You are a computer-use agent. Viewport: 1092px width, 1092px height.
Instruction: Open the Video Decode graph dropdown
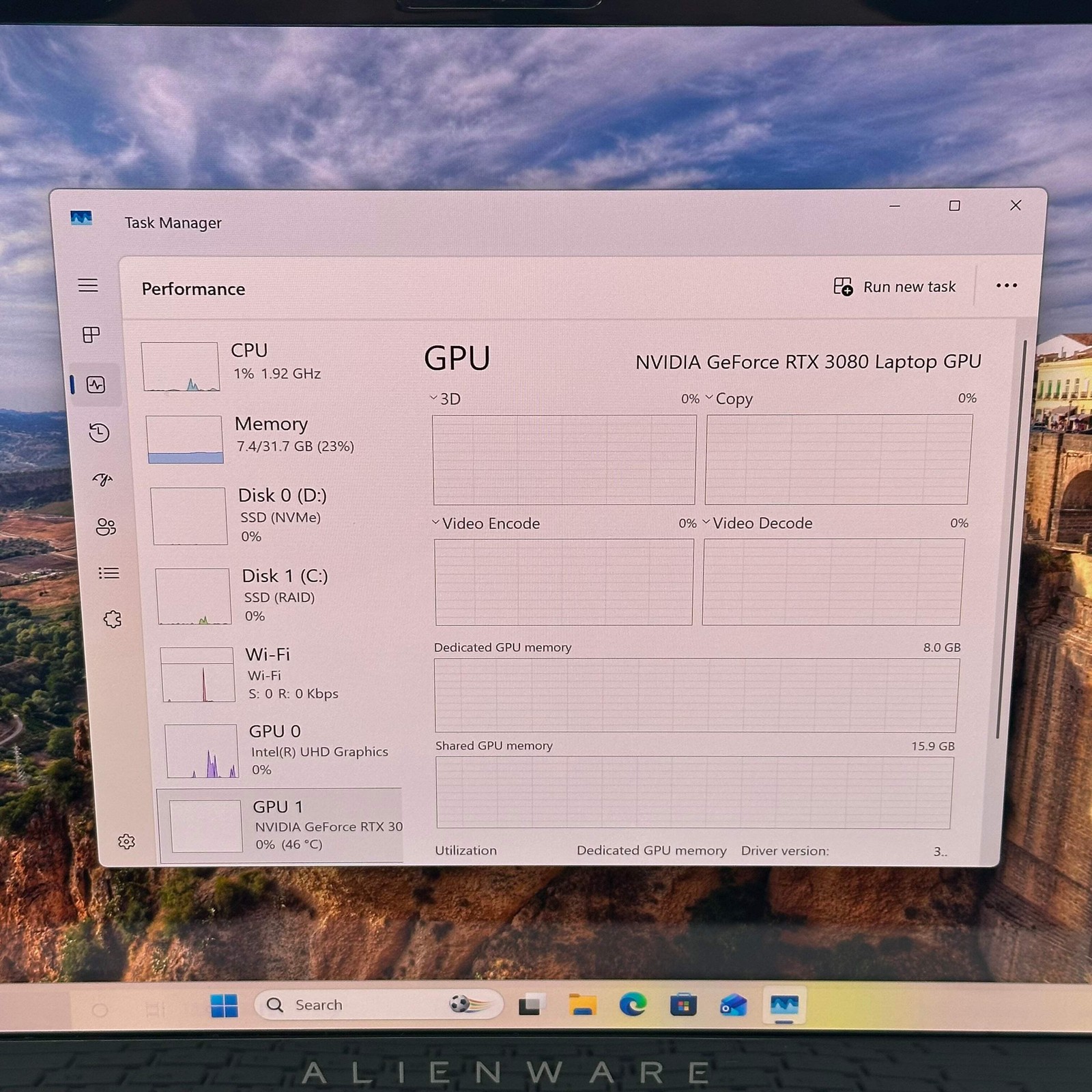706,522
